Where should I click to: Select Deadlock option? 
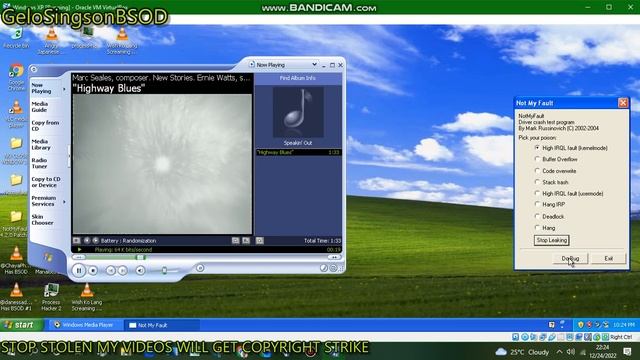click(x=549, y=216)
